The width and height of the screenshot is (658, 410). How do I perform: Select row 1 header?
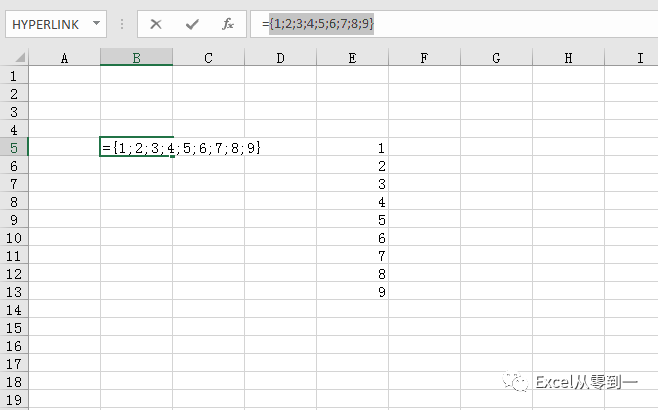click(x=14, y=76)
